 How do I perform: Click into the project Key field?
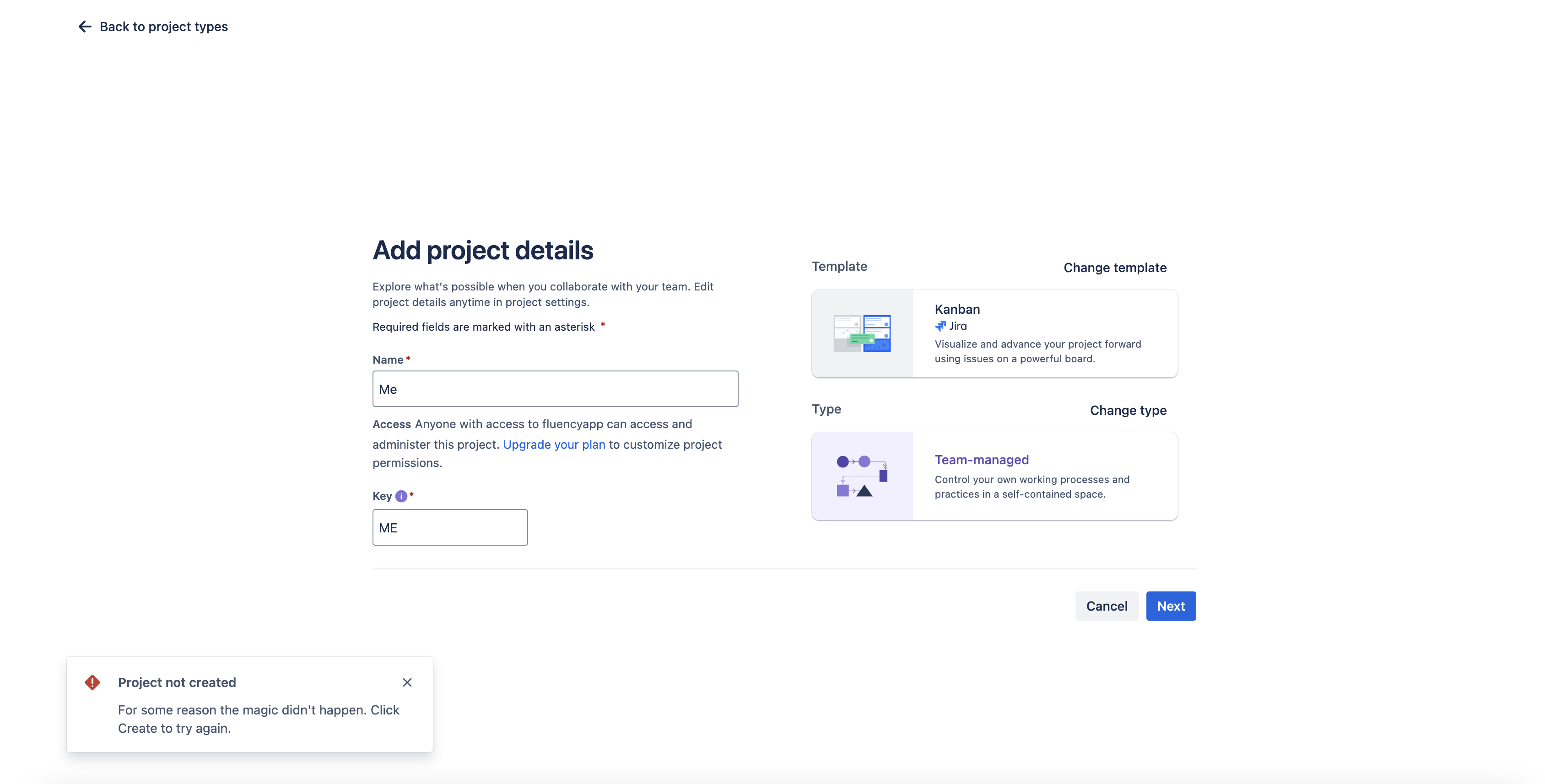(x=450, y=527)
